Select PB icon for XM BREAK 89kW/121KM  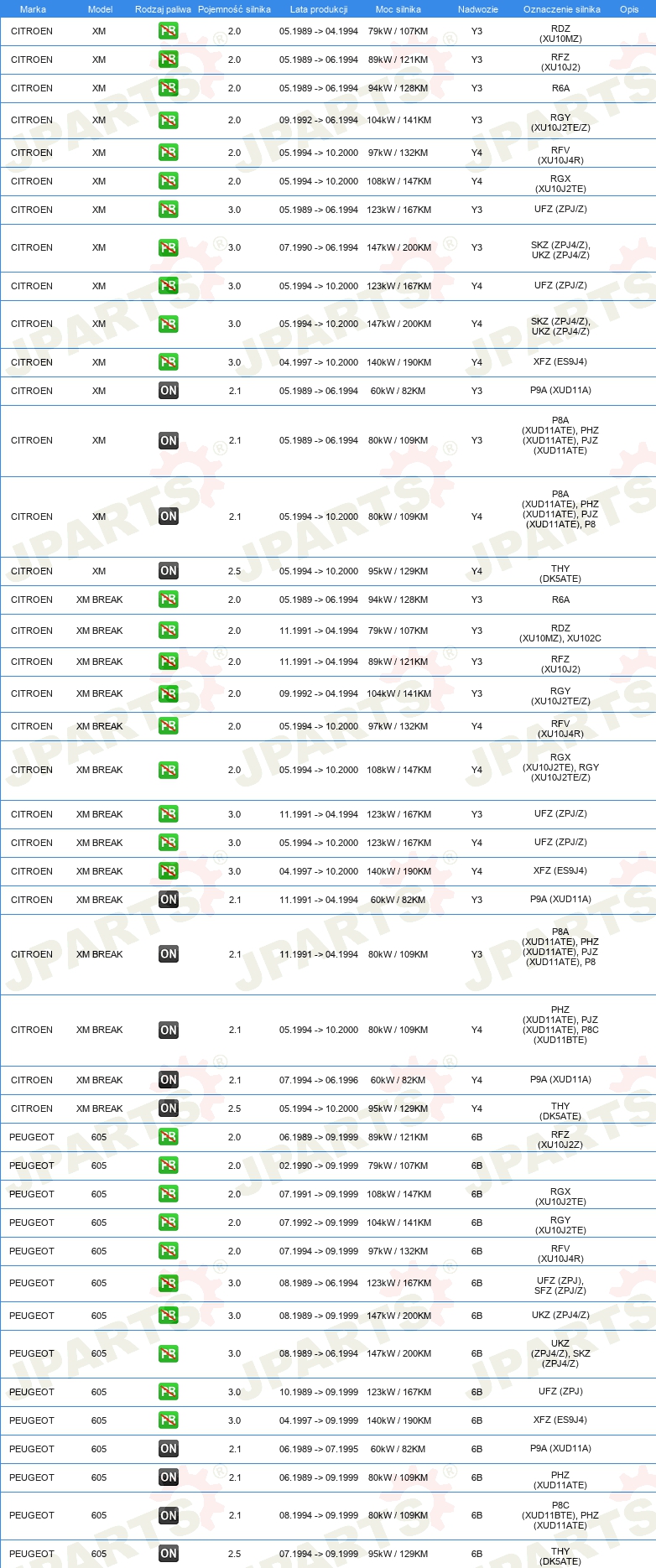169,662
